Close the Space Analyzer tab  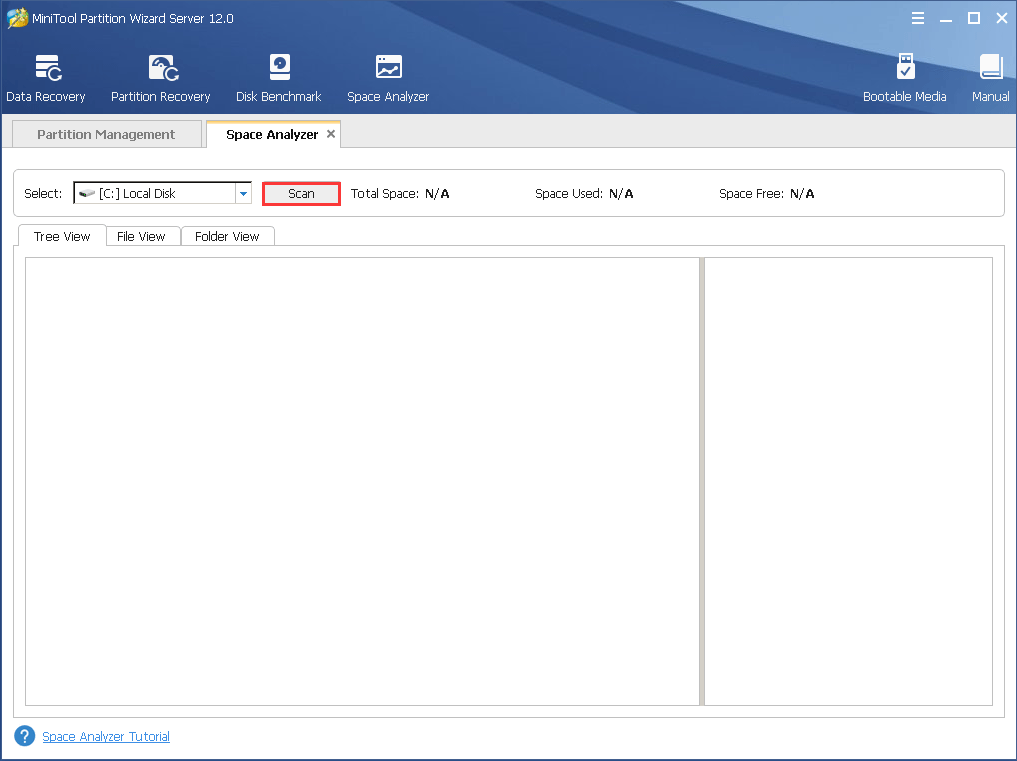pos(331,134)
